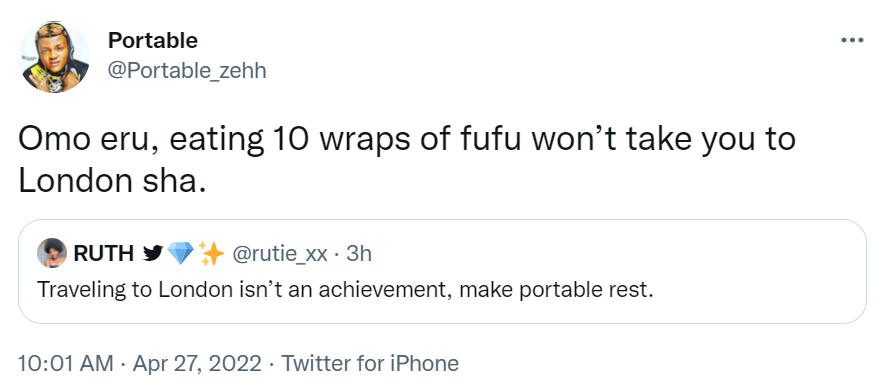Open Portable's profile picture
Viewport: 877px width, 391px height.
click(54, 57)
